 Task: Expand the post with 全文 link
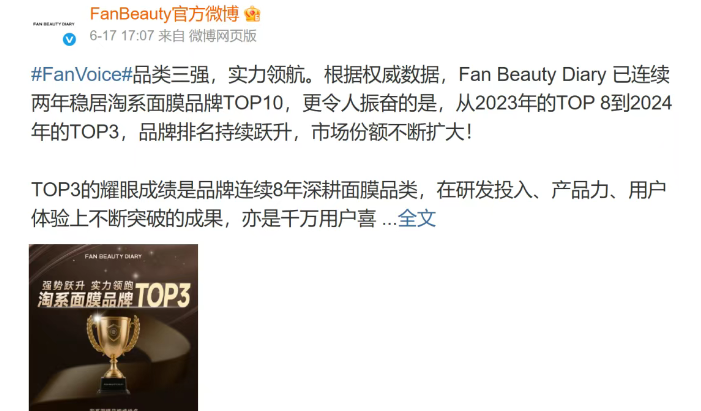(x=417, y=218)
